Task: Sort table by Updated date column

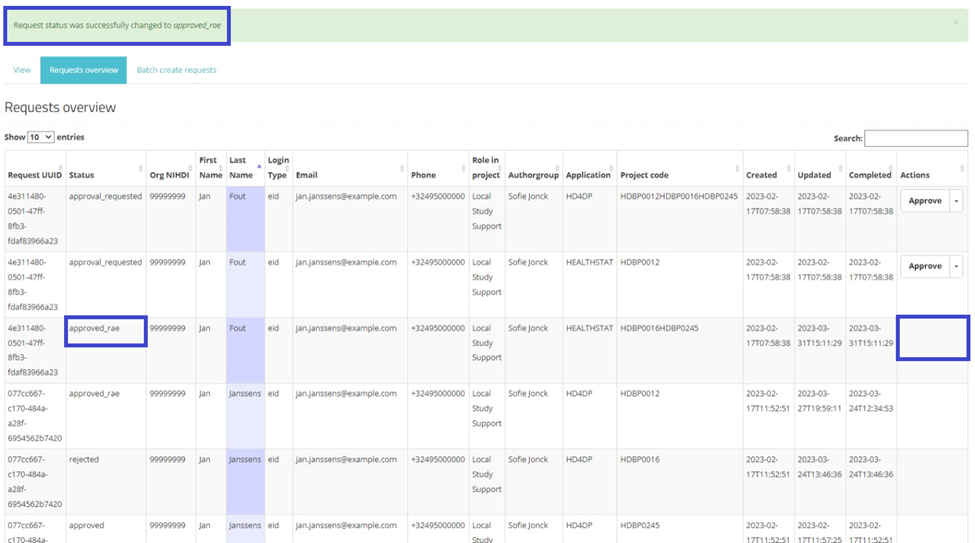Action: point(819,174)
